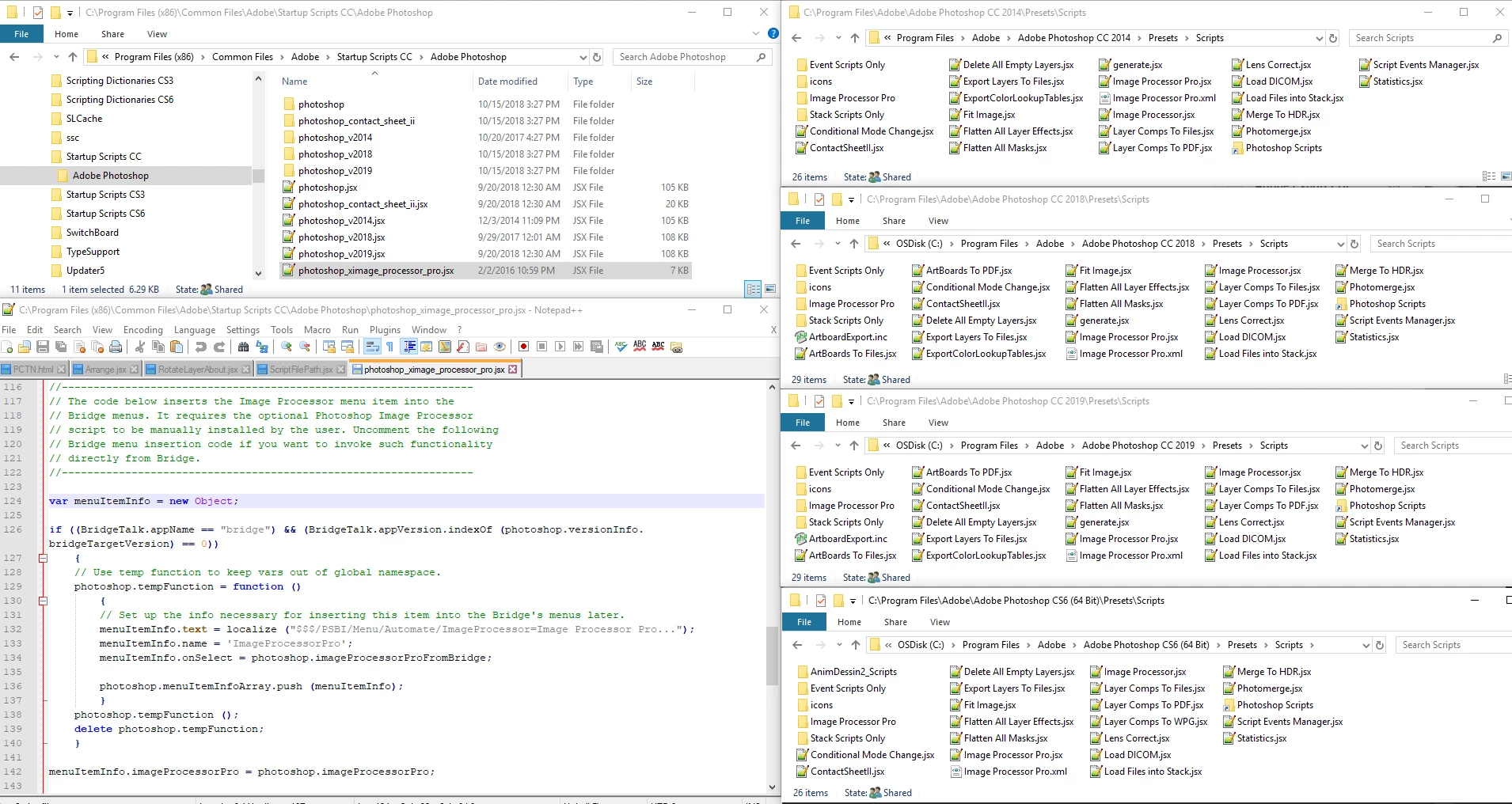1512x804 pixels.
Task: Sort files by the Date modified column
Action: (508, 82)
